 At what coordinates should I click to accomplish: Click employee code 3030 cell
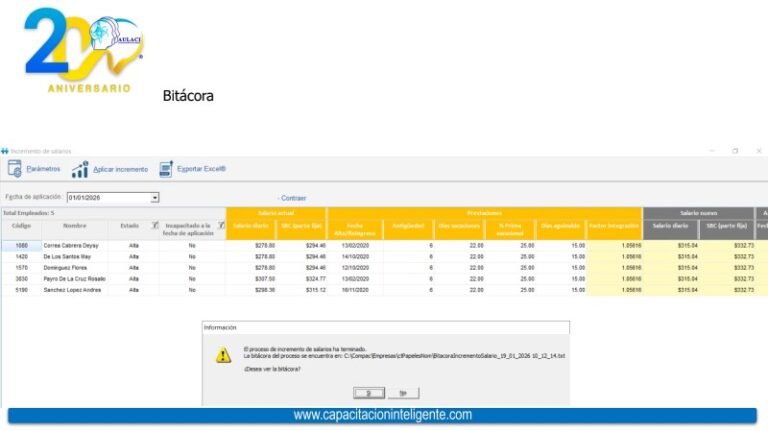22,279
